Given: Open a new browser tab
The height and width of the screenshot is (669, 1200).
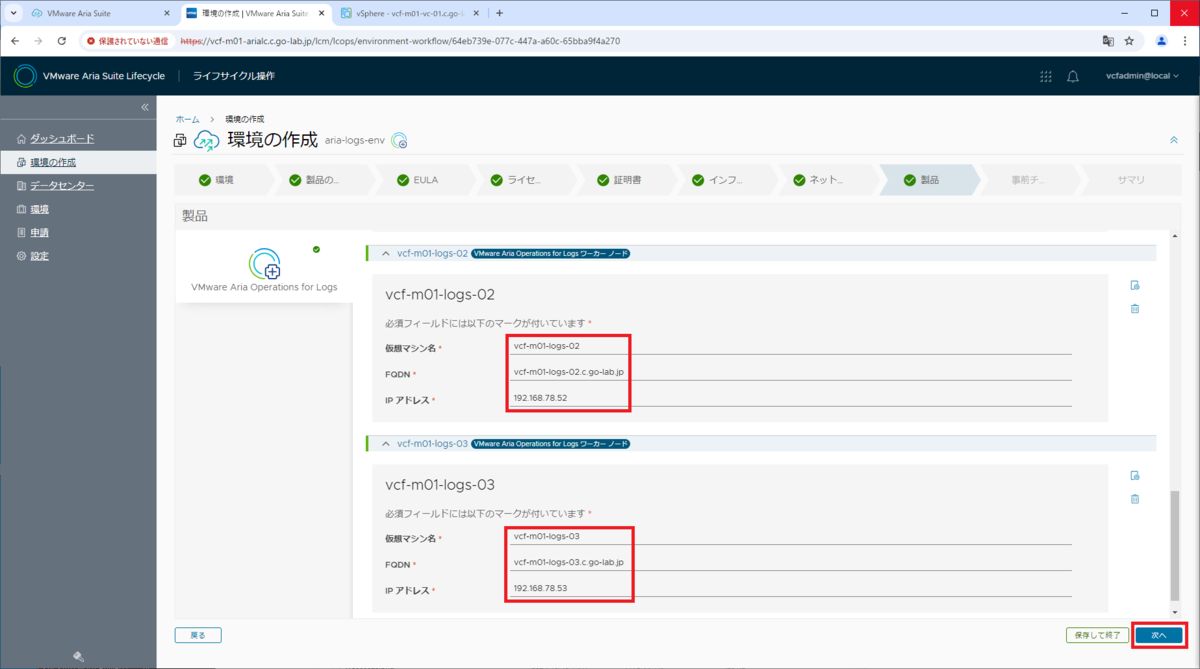Looking at the screenshot, I should pos(499,13).
